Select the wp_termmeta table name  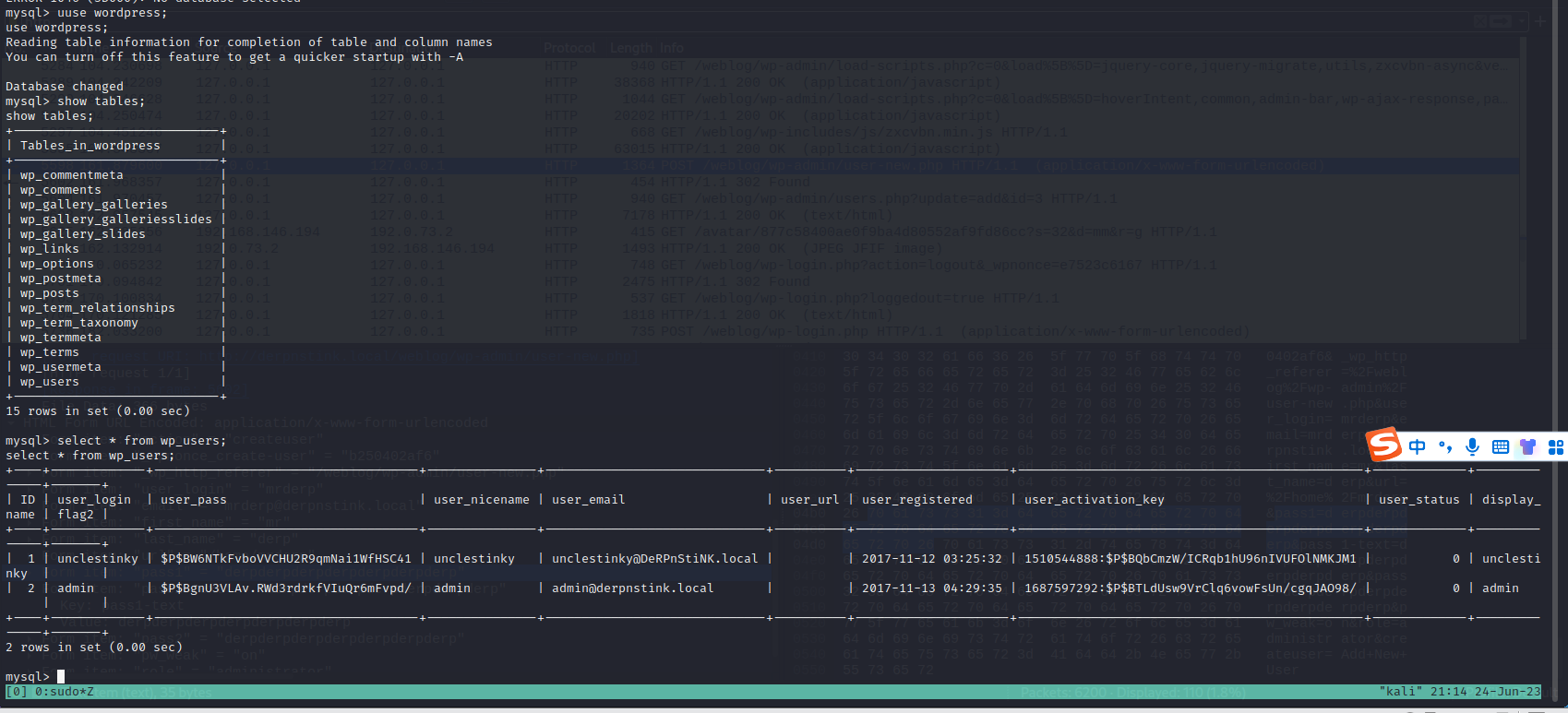pos(61,338)
